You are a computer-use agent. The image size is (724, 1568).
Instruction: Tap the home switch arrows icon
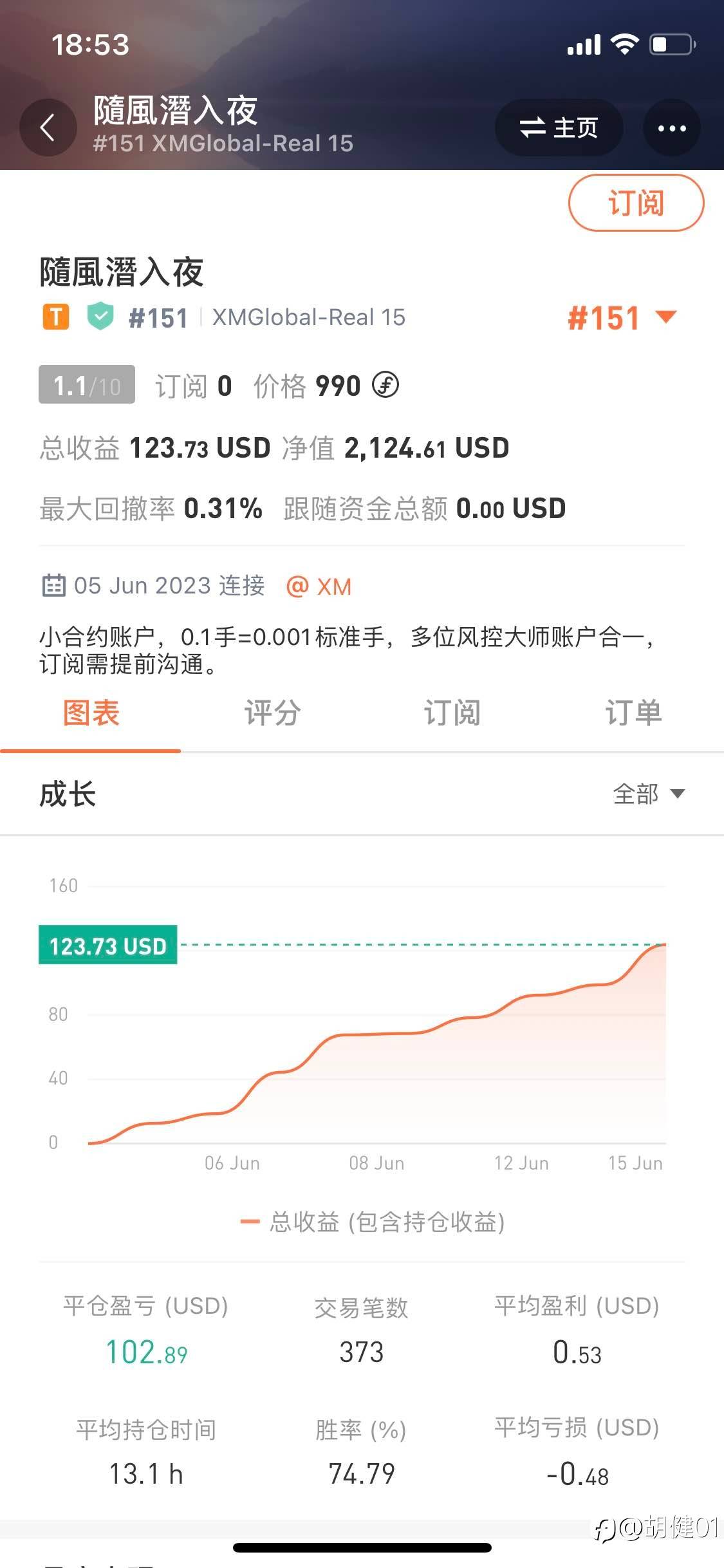[x=533, y=127]
